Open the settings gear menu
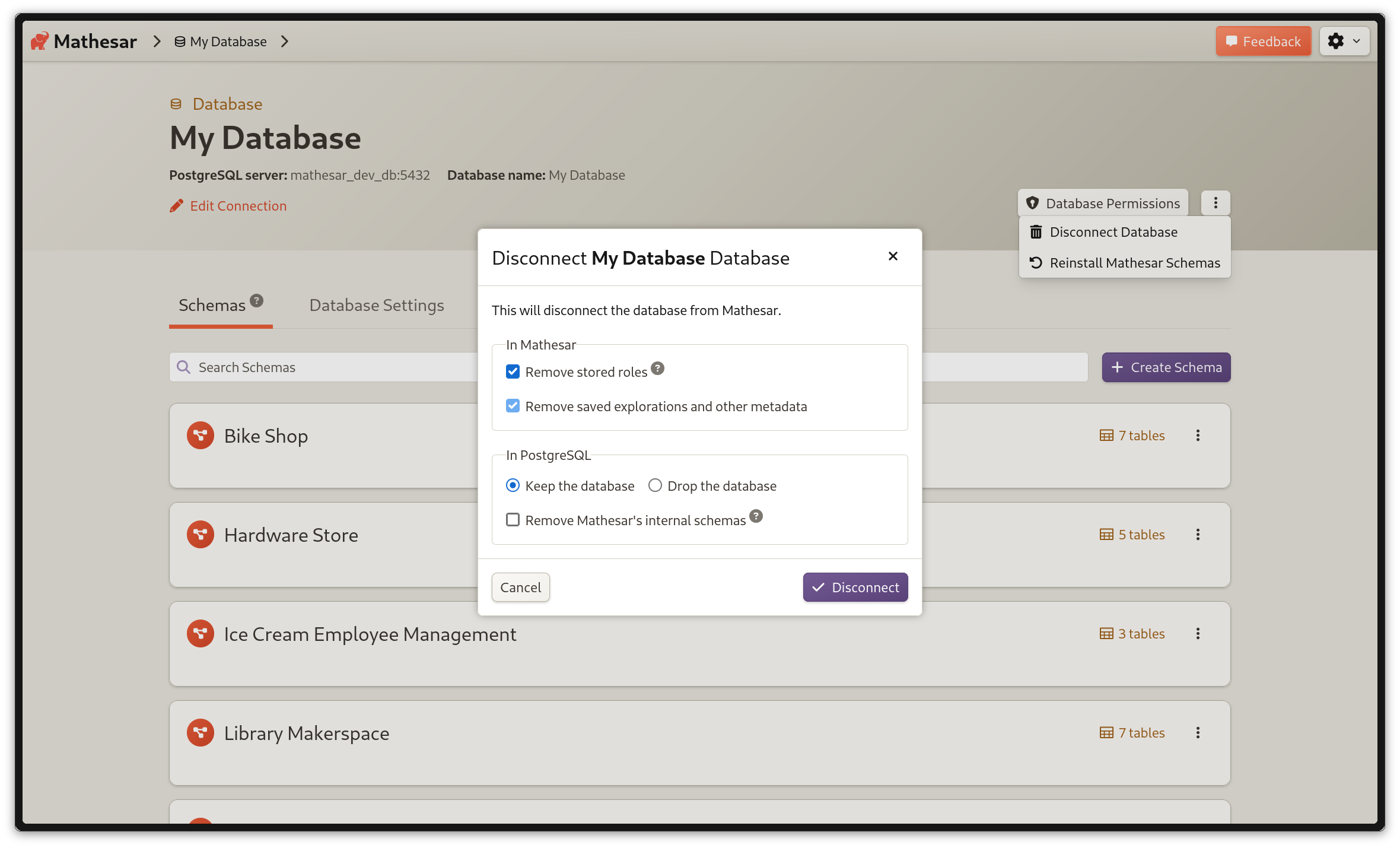The image size is (1400, 848). 1344,41
